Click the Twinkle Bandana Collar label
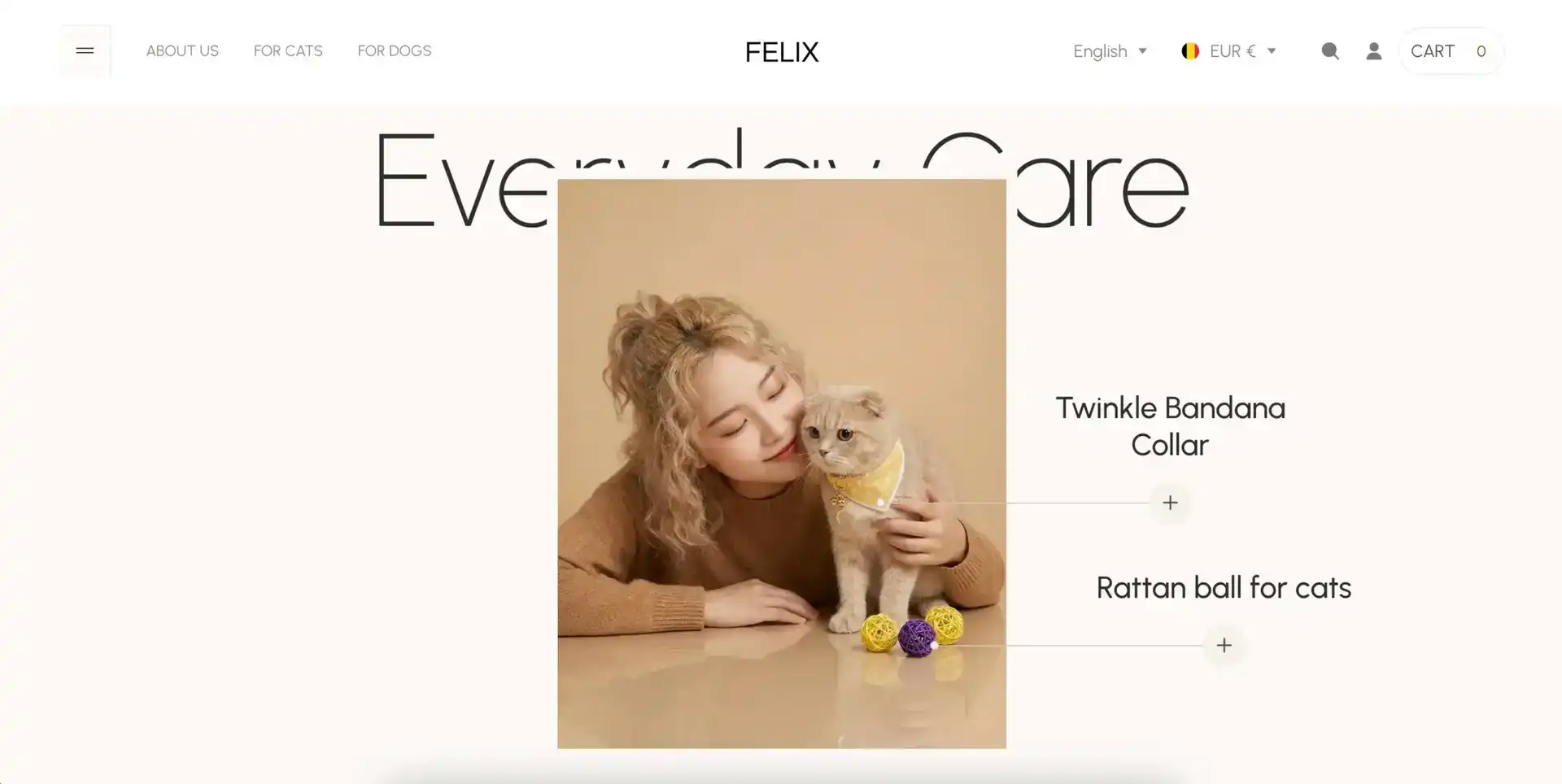Screen dimensions: 1562x784 1170,426
